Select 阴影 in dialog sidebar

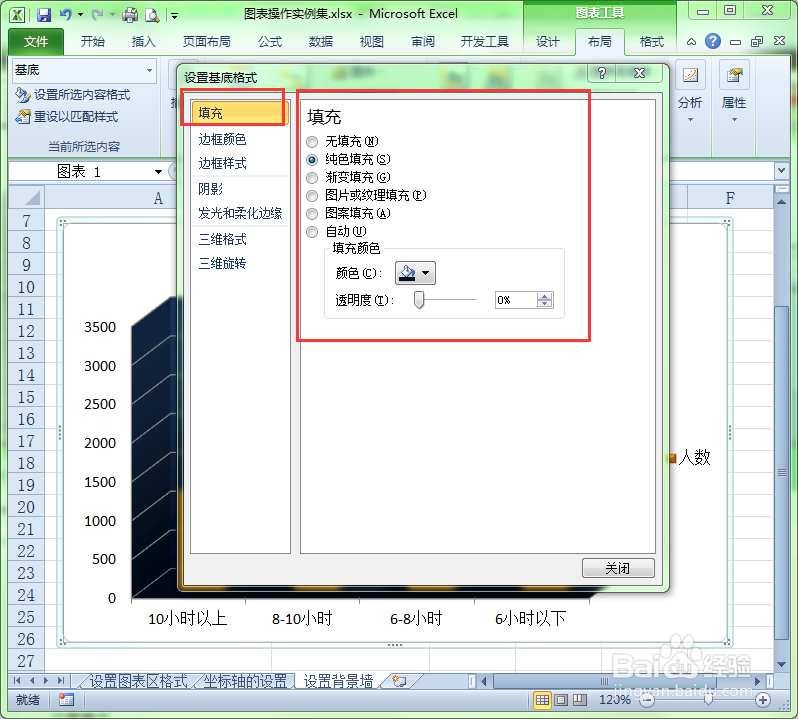click(211, 189)
